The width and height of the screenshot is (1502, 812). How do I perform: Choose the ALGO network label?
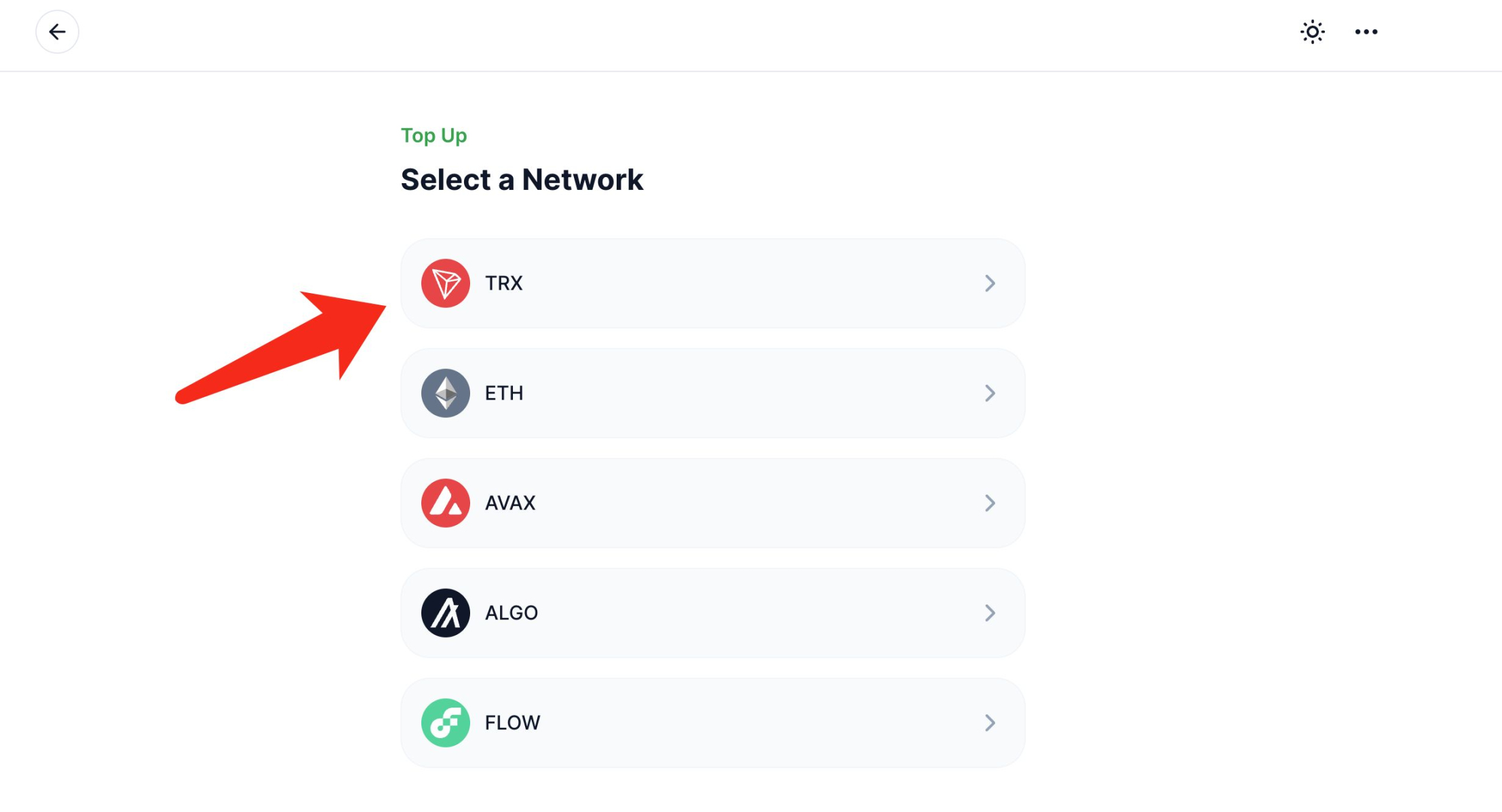click(x=512, y=613)
